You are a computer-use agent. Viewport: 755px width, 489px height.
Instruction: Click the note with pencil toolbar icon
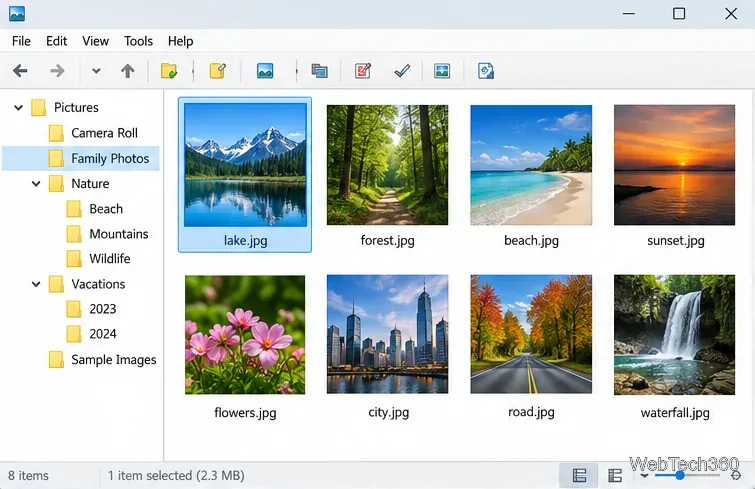click(x=218, y=71)
